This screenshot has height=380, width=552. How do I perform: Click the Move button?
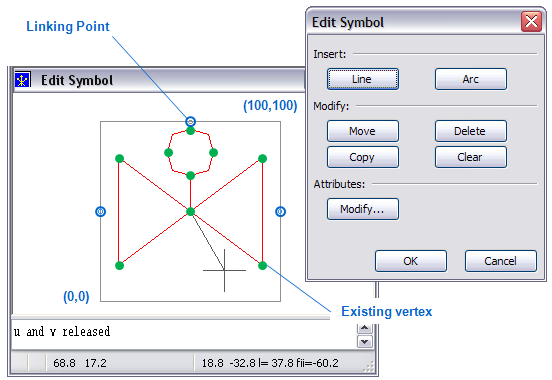363,131
